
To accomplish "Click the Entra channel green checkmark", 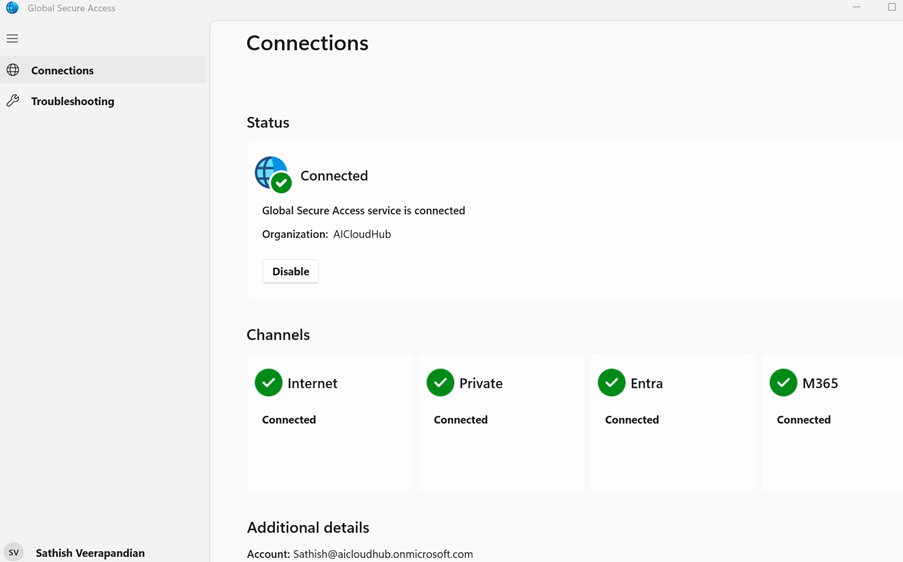I will pyautogui.click(x=611, y=383).
